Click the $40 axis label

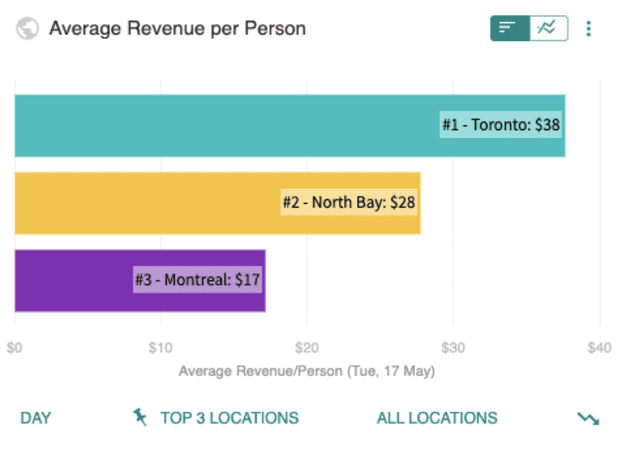599,348
